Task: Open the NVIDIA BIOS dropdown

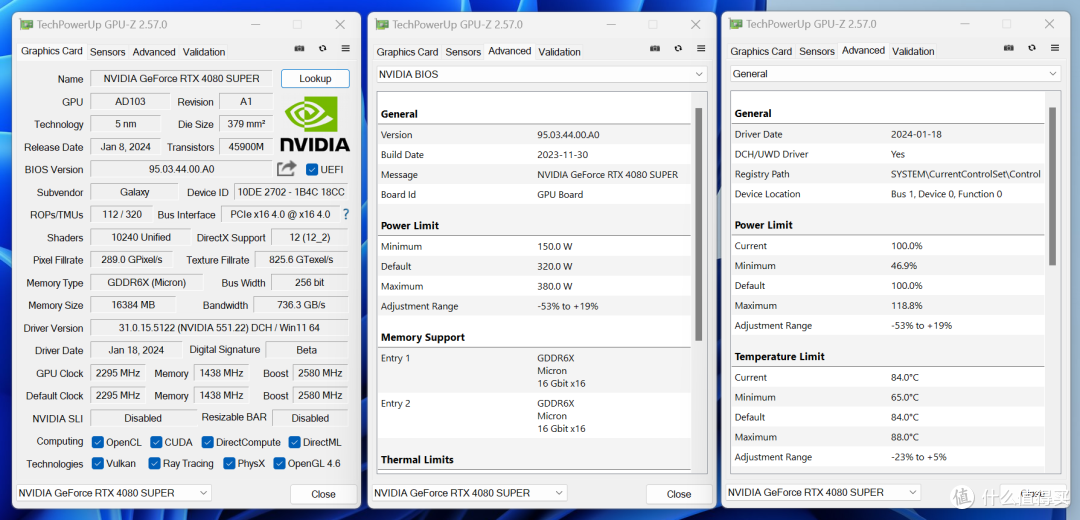Action: 541,74
